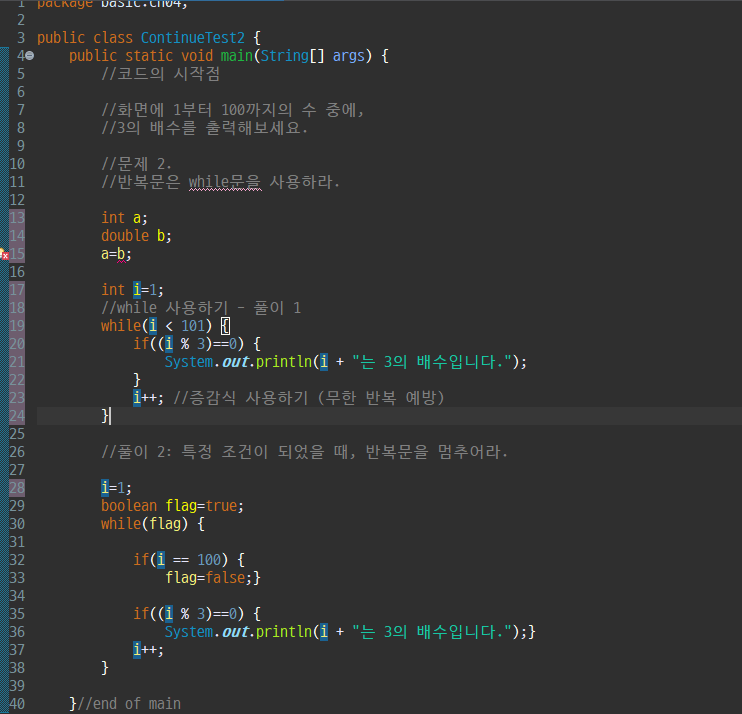Image resolution: width=742 pixels, height=714 pixels.
Task: Open the error quick-fix marker on line 15
Action: [4, 254]
